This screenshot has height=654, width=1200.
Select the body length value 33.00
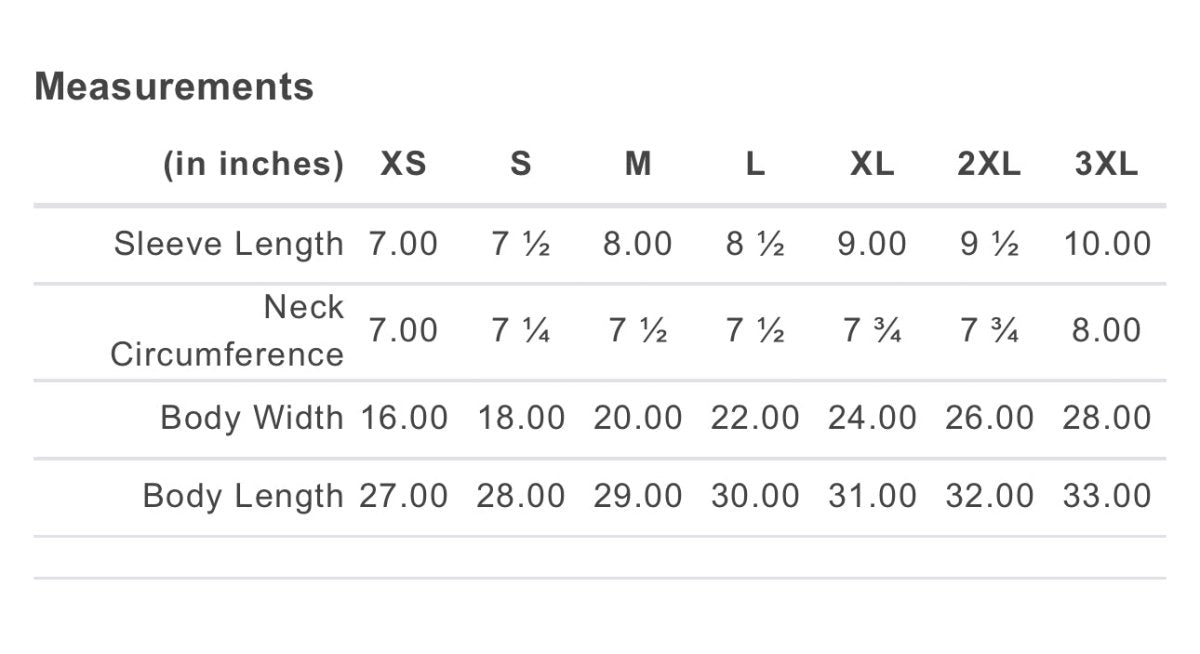tap(1106, 496)
